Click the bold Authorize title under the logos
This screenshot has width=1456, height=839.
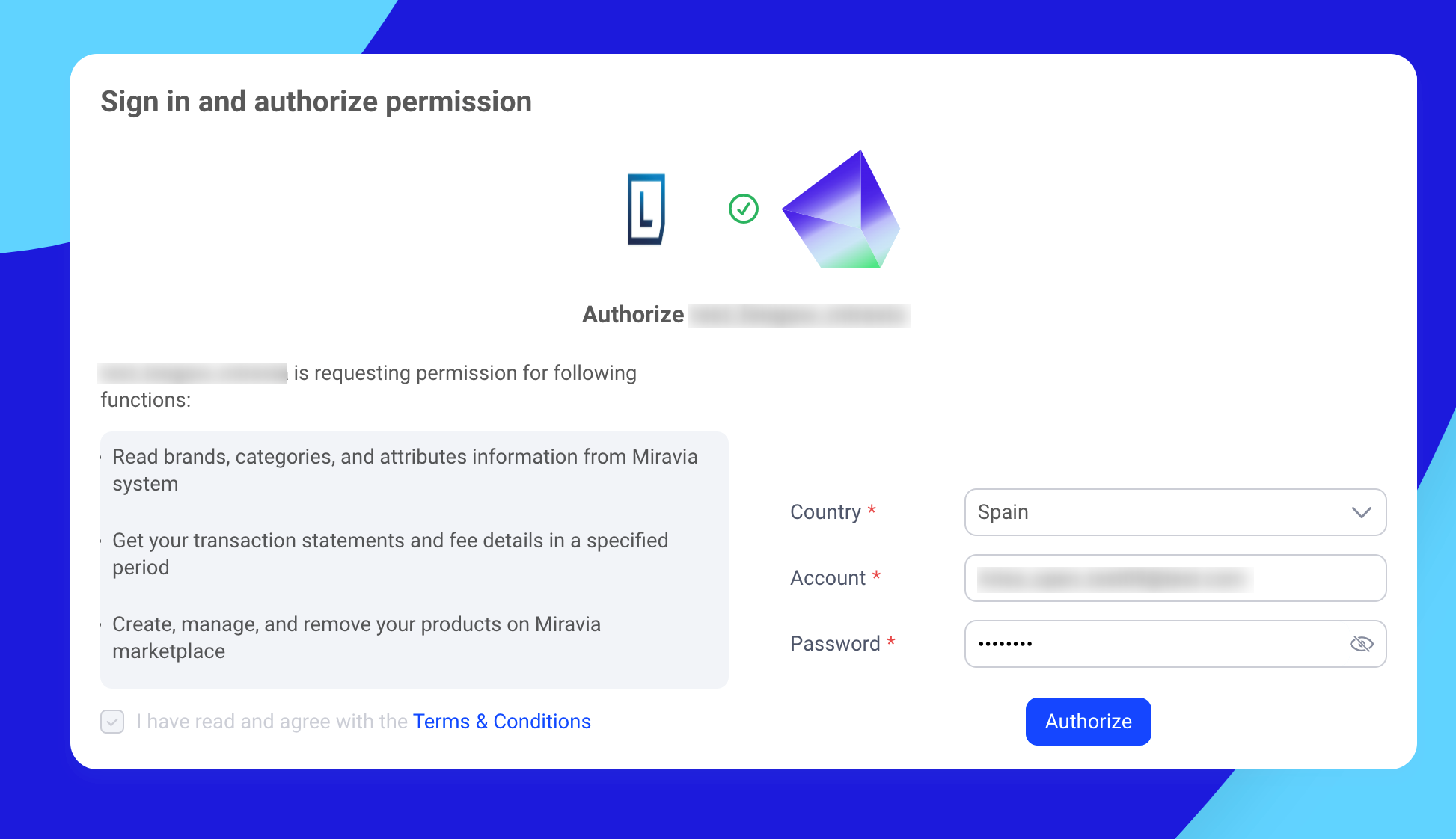tap(633, 315)
